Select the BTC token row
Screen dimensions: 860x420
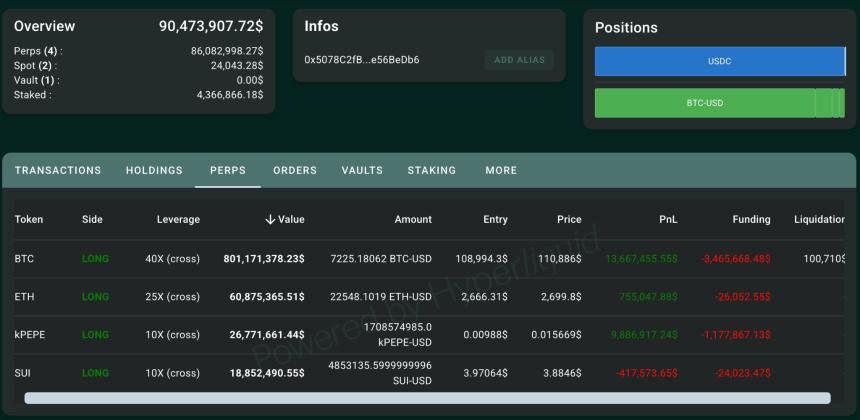pos(25,259)
